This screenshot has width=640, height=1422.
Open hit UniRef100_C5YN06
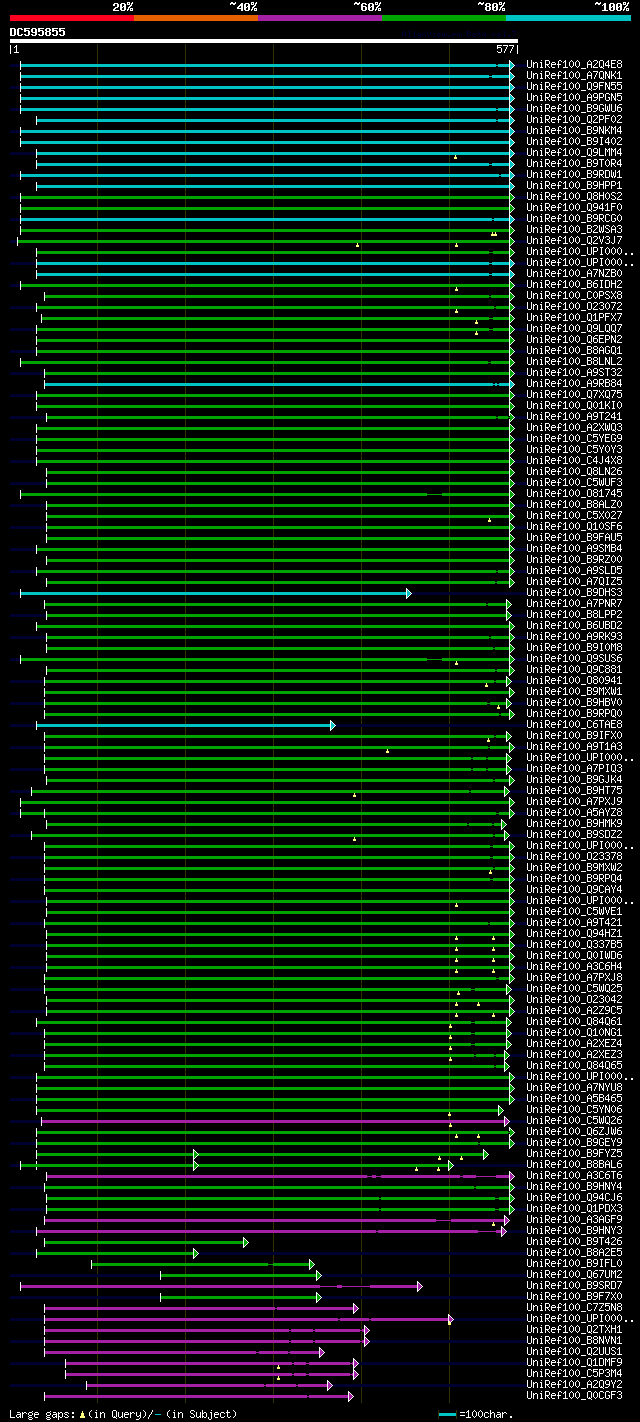point(574,1109)
